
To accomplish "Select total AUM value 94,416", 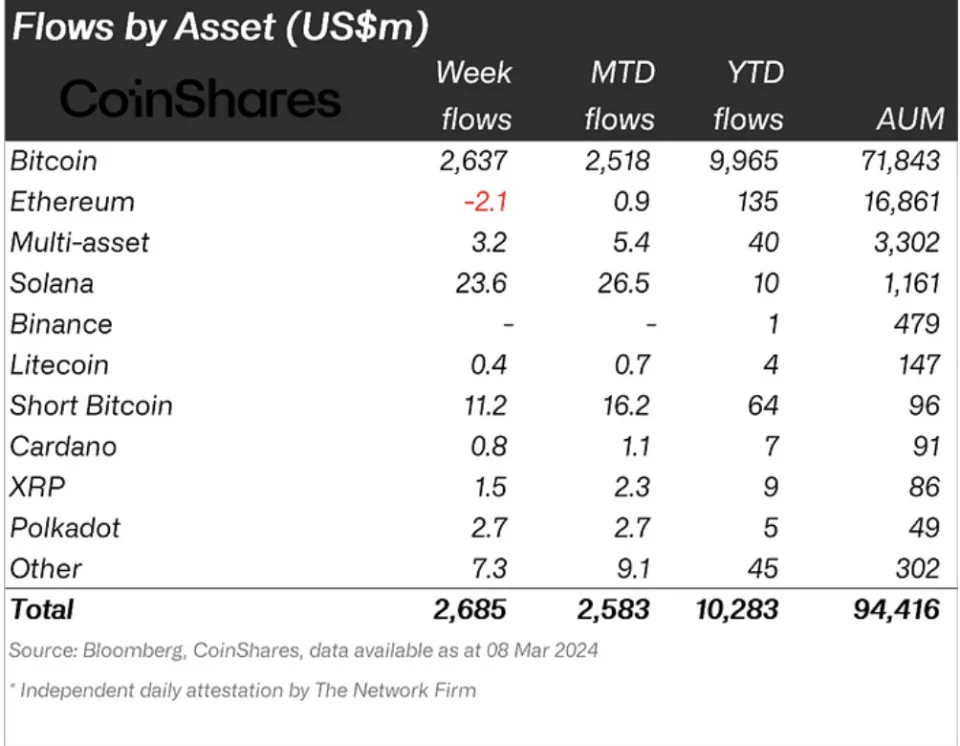I will [x=898, y=608].
